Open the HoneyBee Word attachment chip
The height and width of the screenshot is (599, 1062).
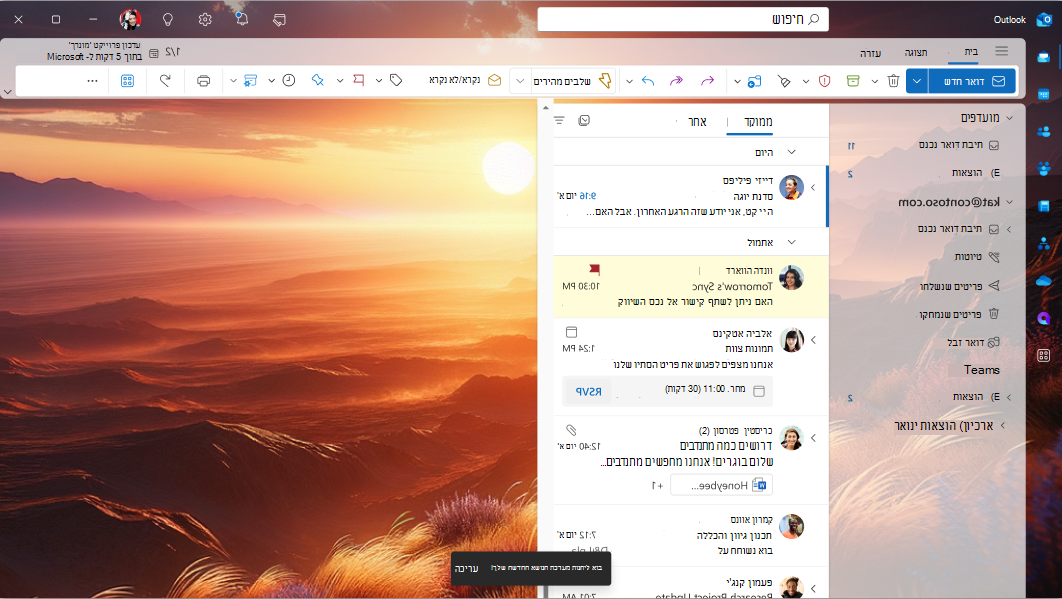point(721,485)
